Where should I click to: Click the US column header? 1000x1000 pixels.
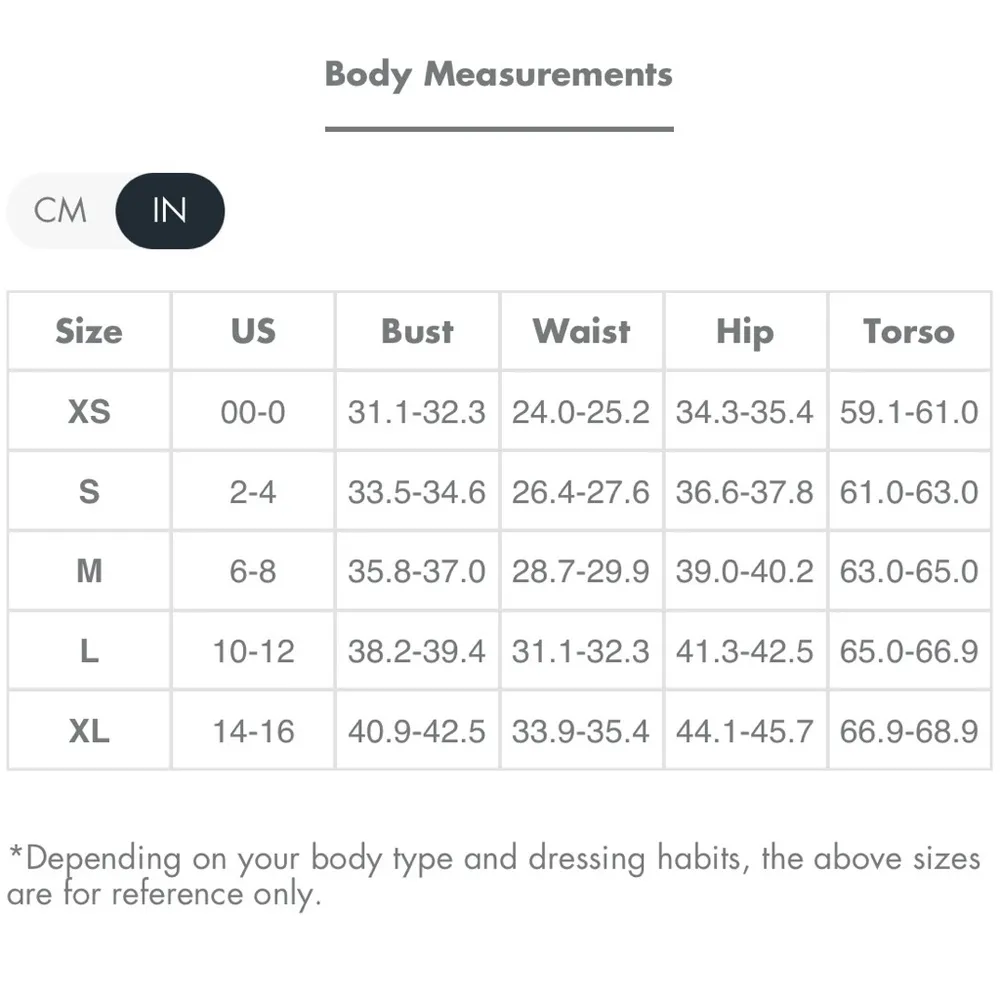(x=253, y=331)
